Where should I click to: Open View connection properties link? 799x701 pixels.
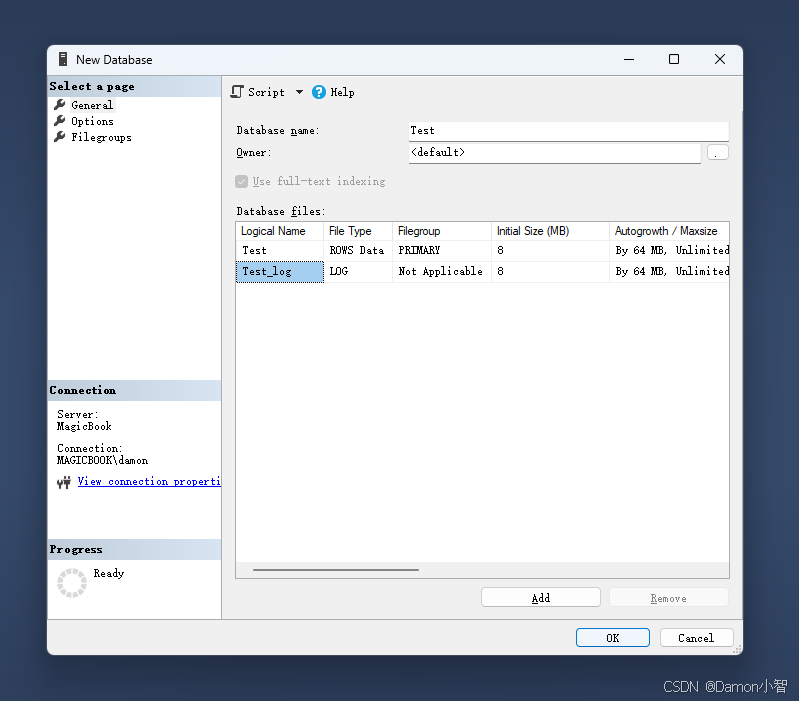point(149,481)
